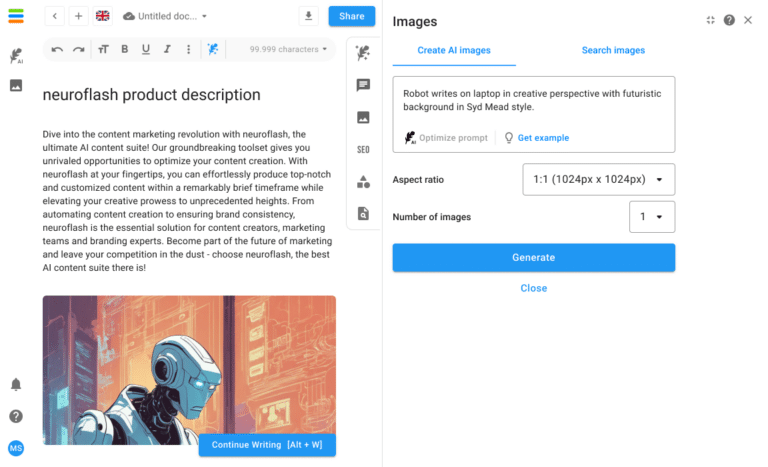Open the Number of images dropdown
This screenshot has width=768, height=467.
point(652,217)
